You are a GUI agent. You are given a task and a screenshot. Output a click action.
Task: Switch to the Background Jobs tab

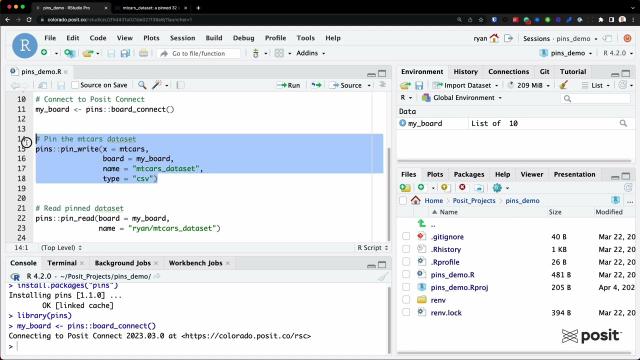pos(122,263)
